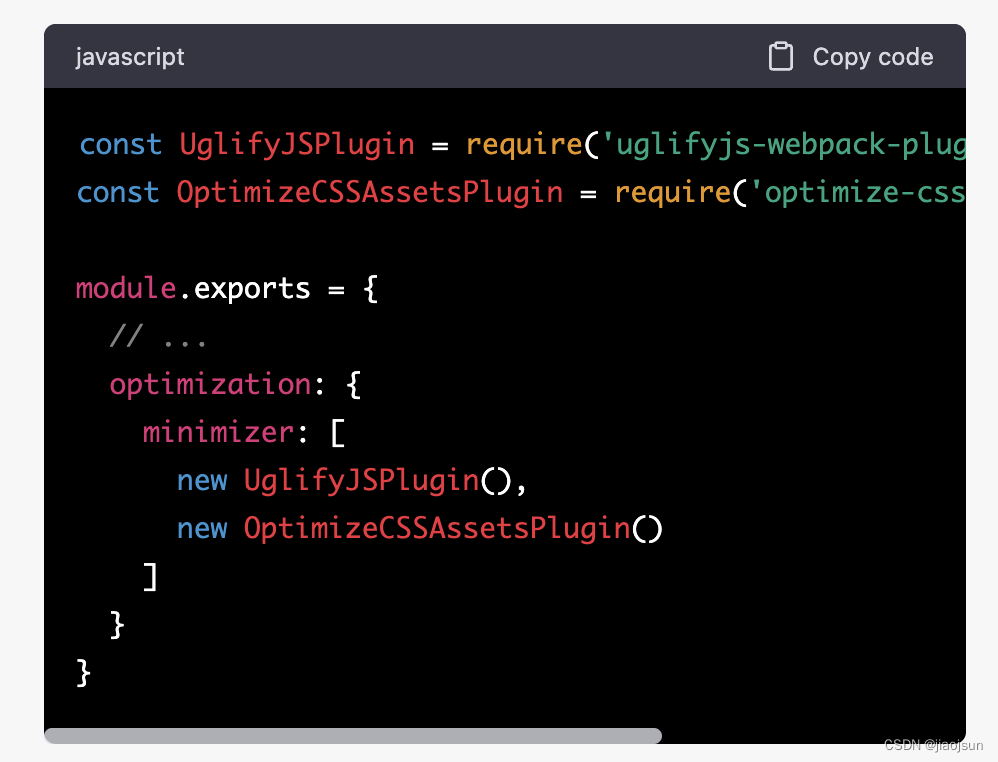Screen dimensions: 998x762
Task: Click the const keyword on first line
Action: 120,144
